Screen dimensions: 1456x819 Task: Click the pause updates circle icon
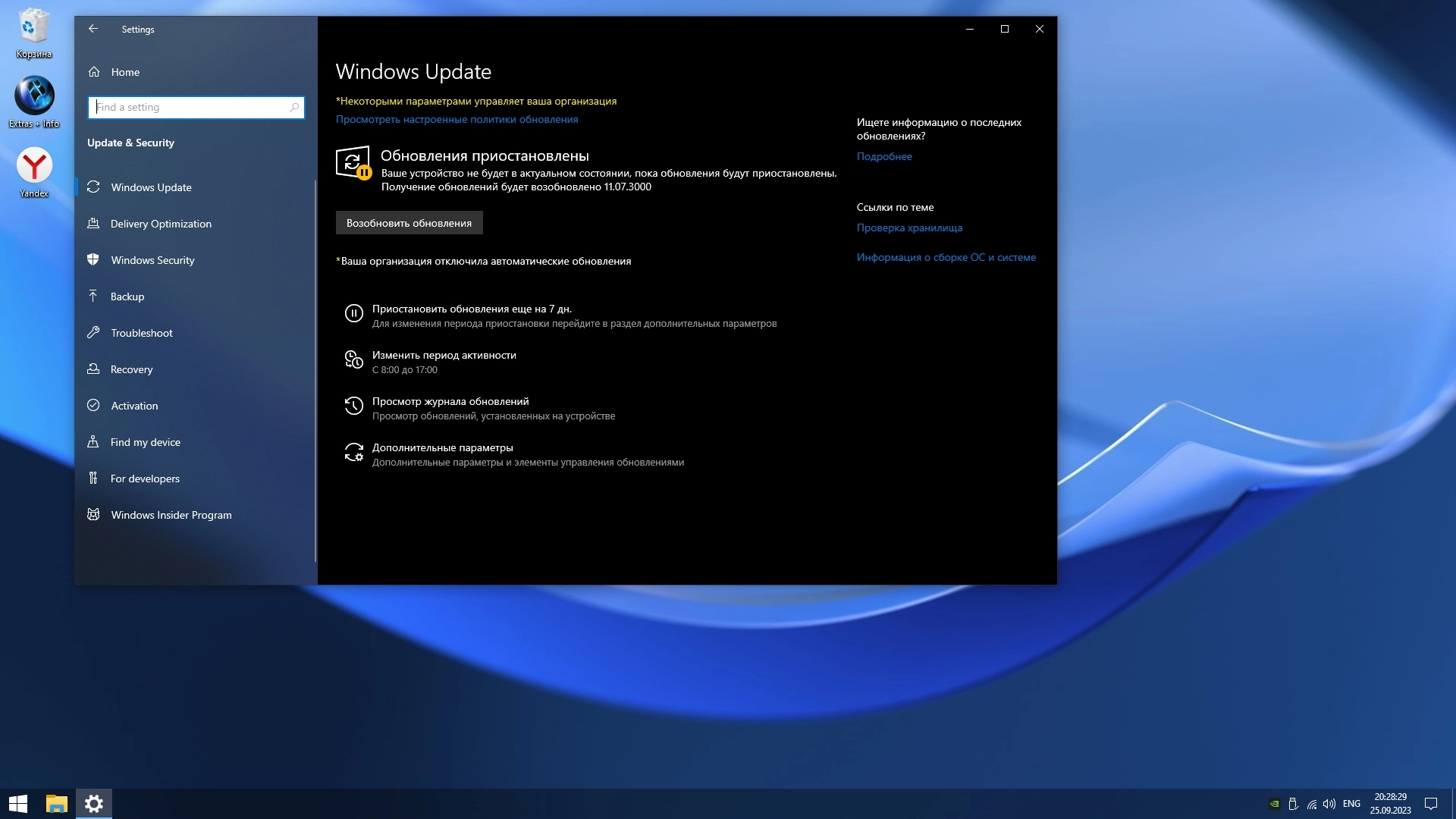[353, 313]
